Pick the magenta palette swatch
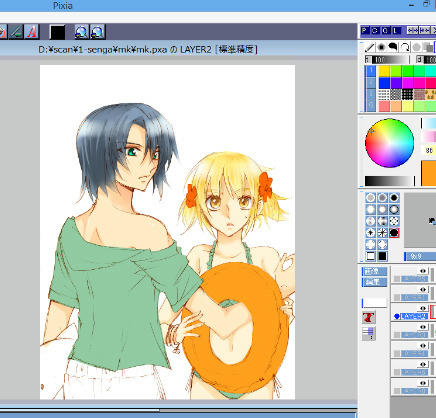The height and width of the screenshot is (418, 436). pos(407,83)
